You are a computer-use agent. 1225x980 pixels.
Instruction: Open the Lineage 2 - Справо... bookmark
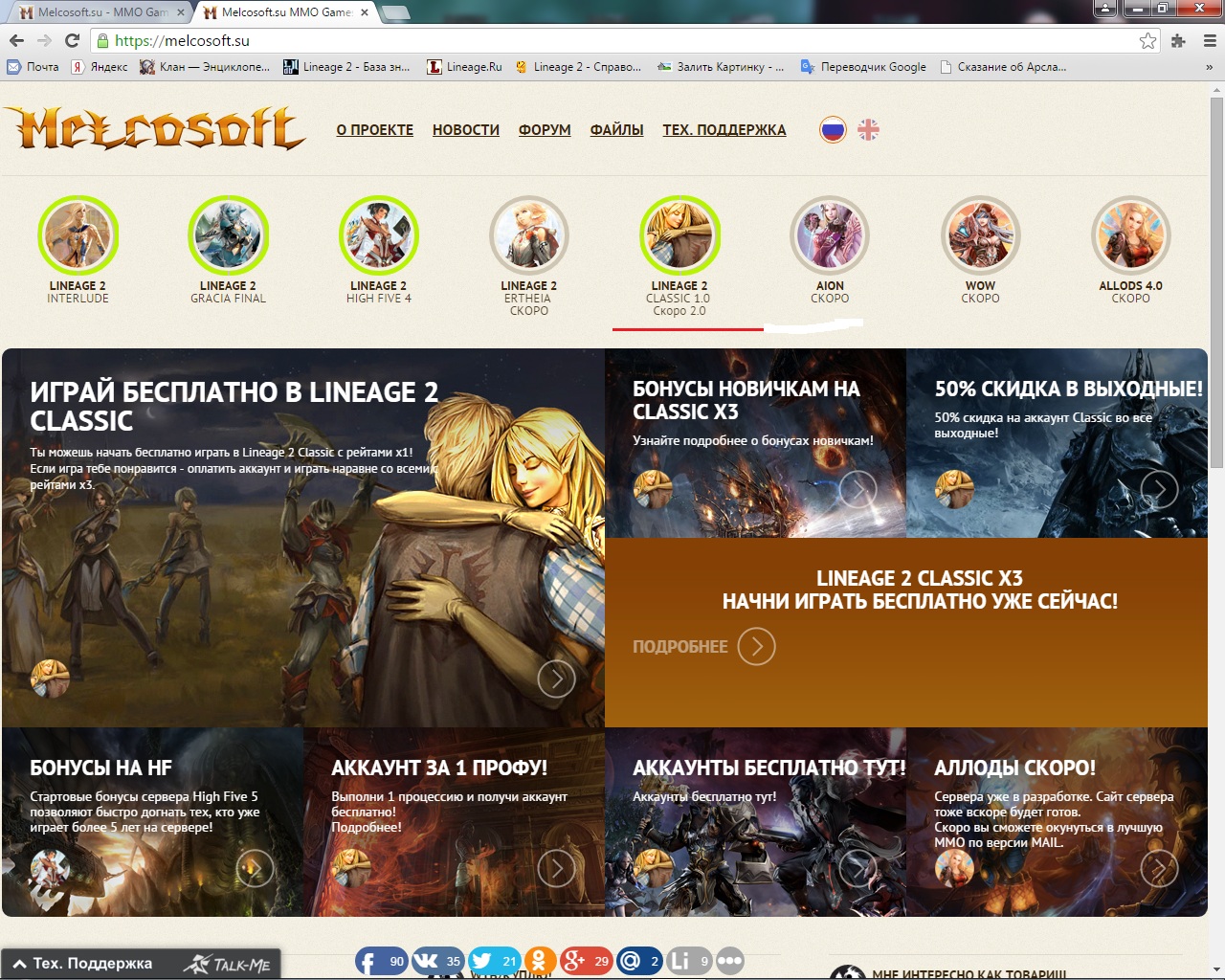[x=578, y=67]
